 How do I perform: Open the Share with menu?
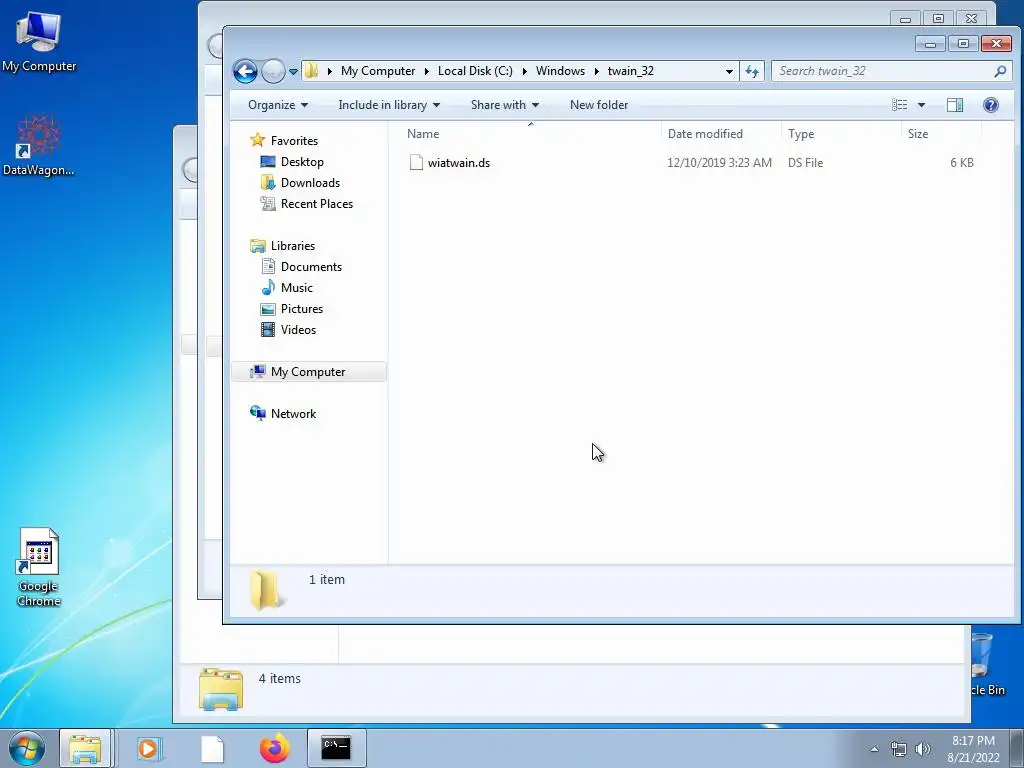coord(504,105)
